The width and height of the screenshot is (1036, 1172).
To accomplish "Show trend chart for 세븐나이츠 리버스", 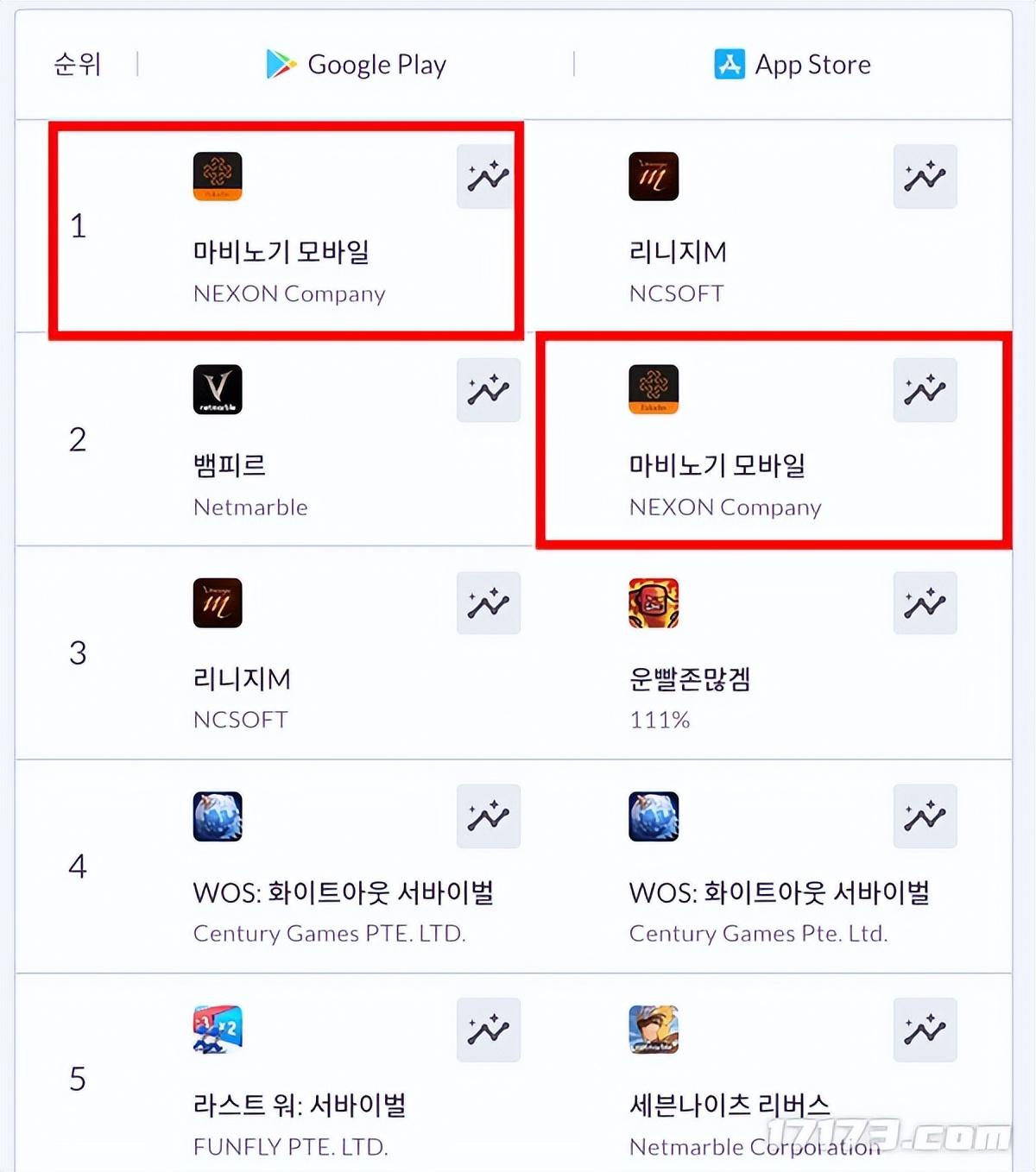I will pyautogui.click(x=925, y=1030).
